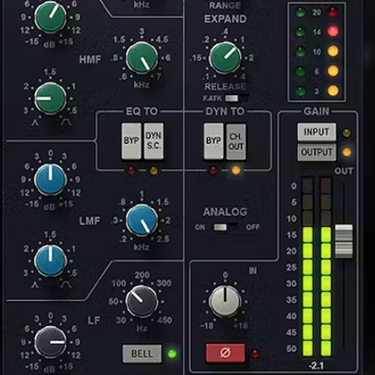Click the red LED under DYN TO BYP
Image resolution: width=375 pixels, height=375 pixels.
point(213,171)
